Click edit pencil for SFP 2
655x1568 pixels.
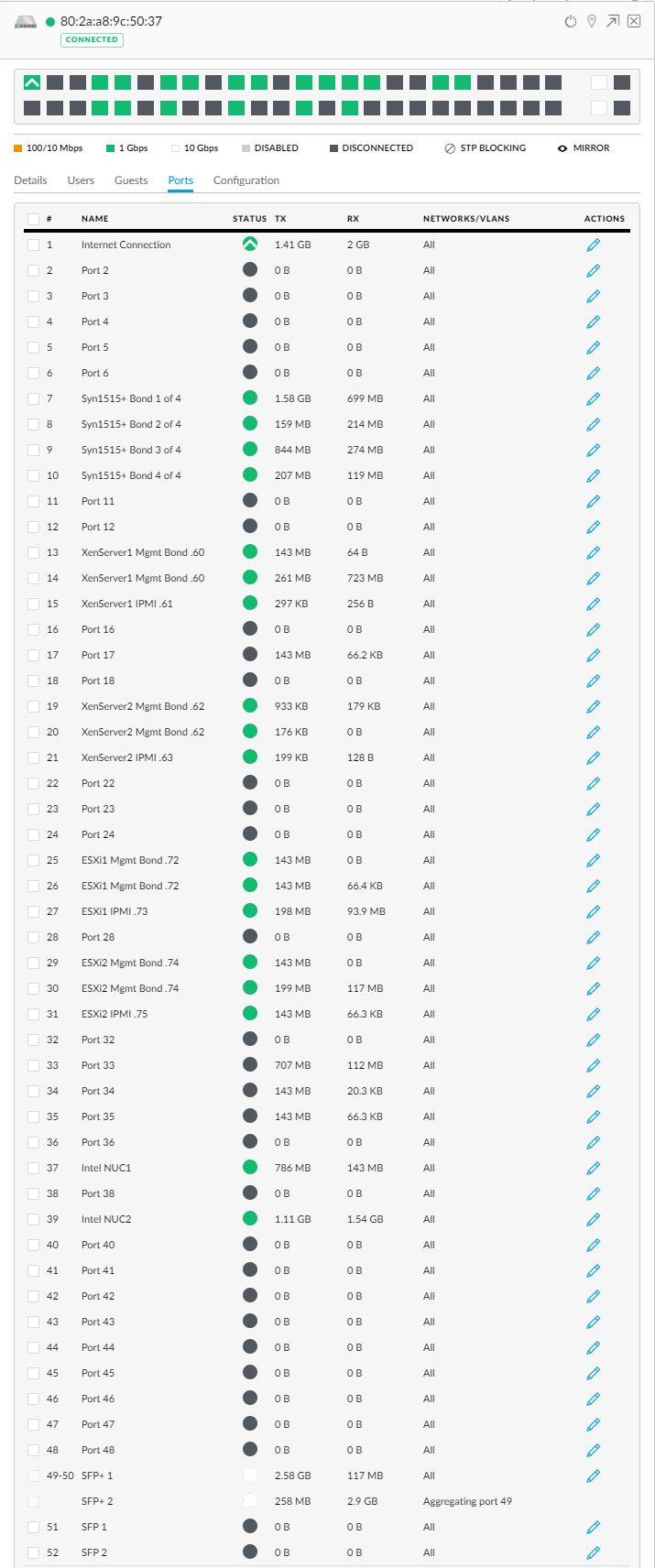(x=593, y=1552)
